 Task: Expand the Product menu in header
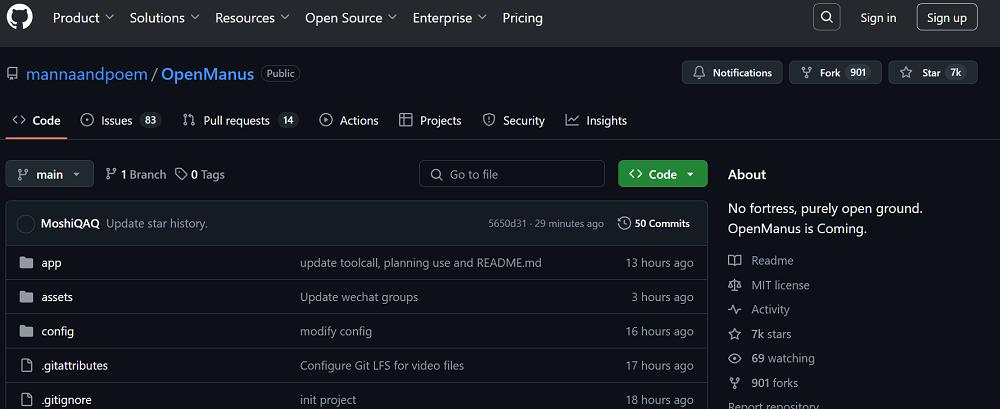pyautogui.click(x=83, y=18)
